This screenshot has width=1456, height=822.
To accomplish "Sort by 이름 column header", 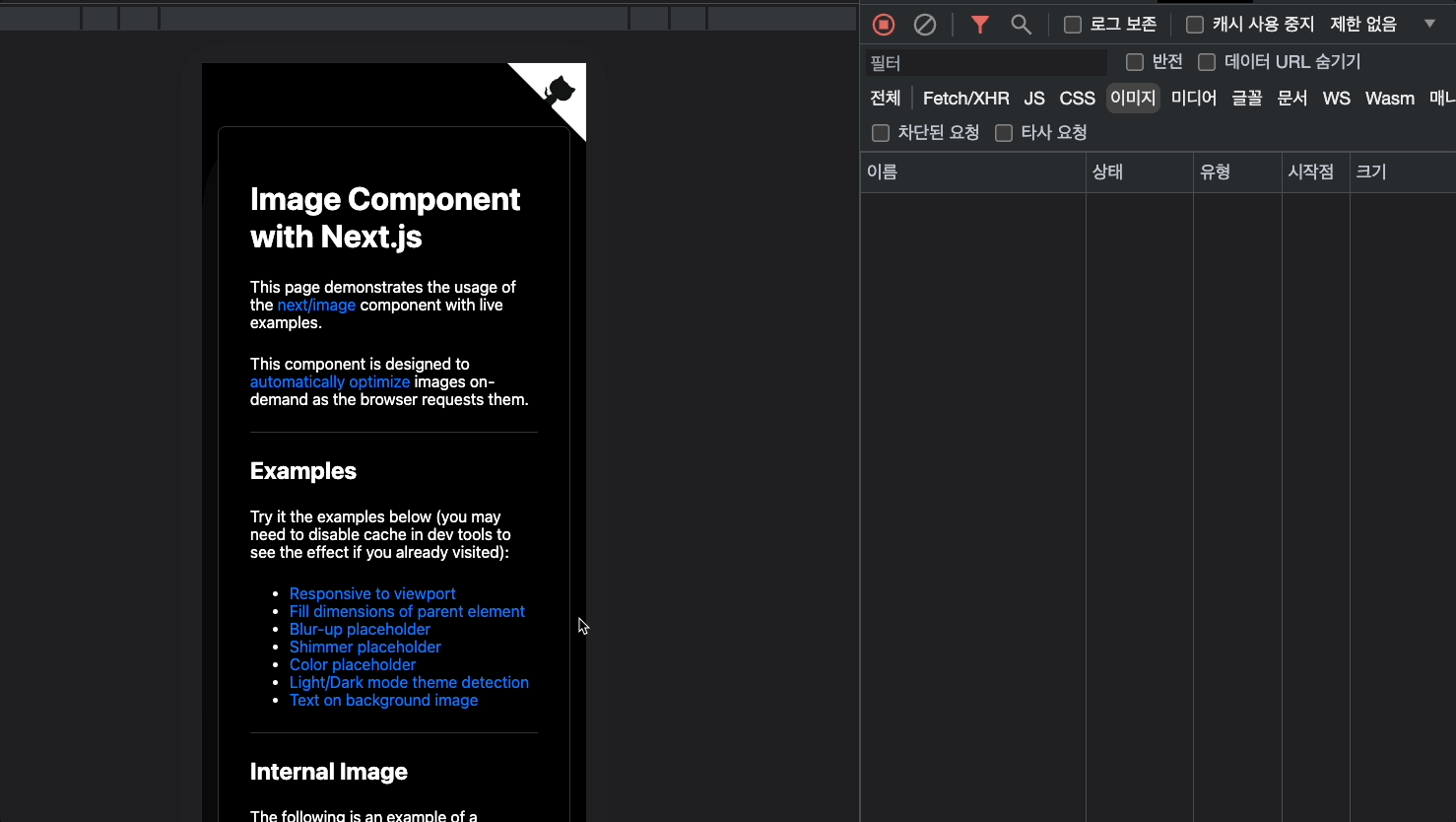I will pyautogui.click(x=973, y=172).
